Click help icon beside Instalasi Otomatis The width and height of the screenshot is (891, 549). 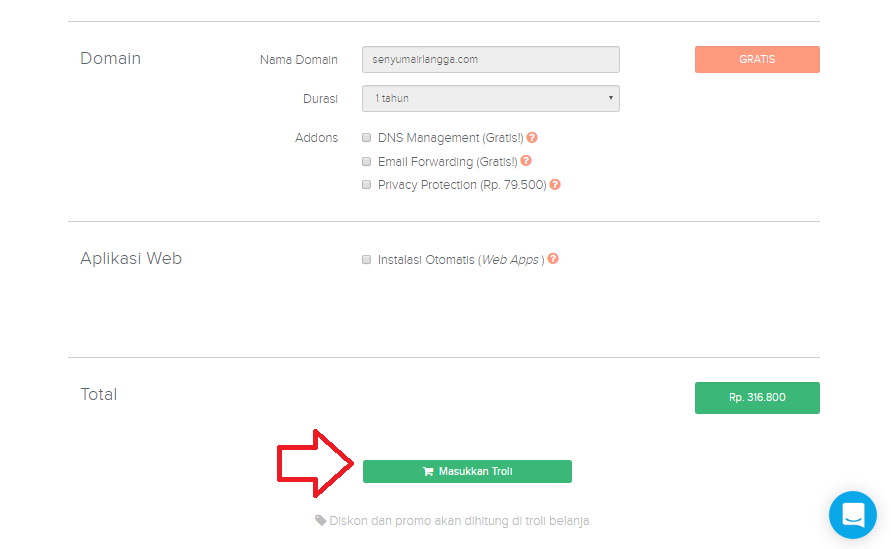553,259
